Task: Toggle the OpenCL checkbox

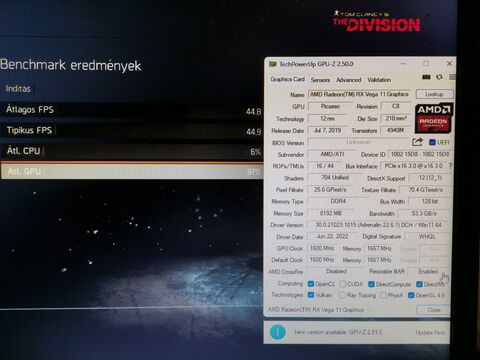Action: click(311, 284)
